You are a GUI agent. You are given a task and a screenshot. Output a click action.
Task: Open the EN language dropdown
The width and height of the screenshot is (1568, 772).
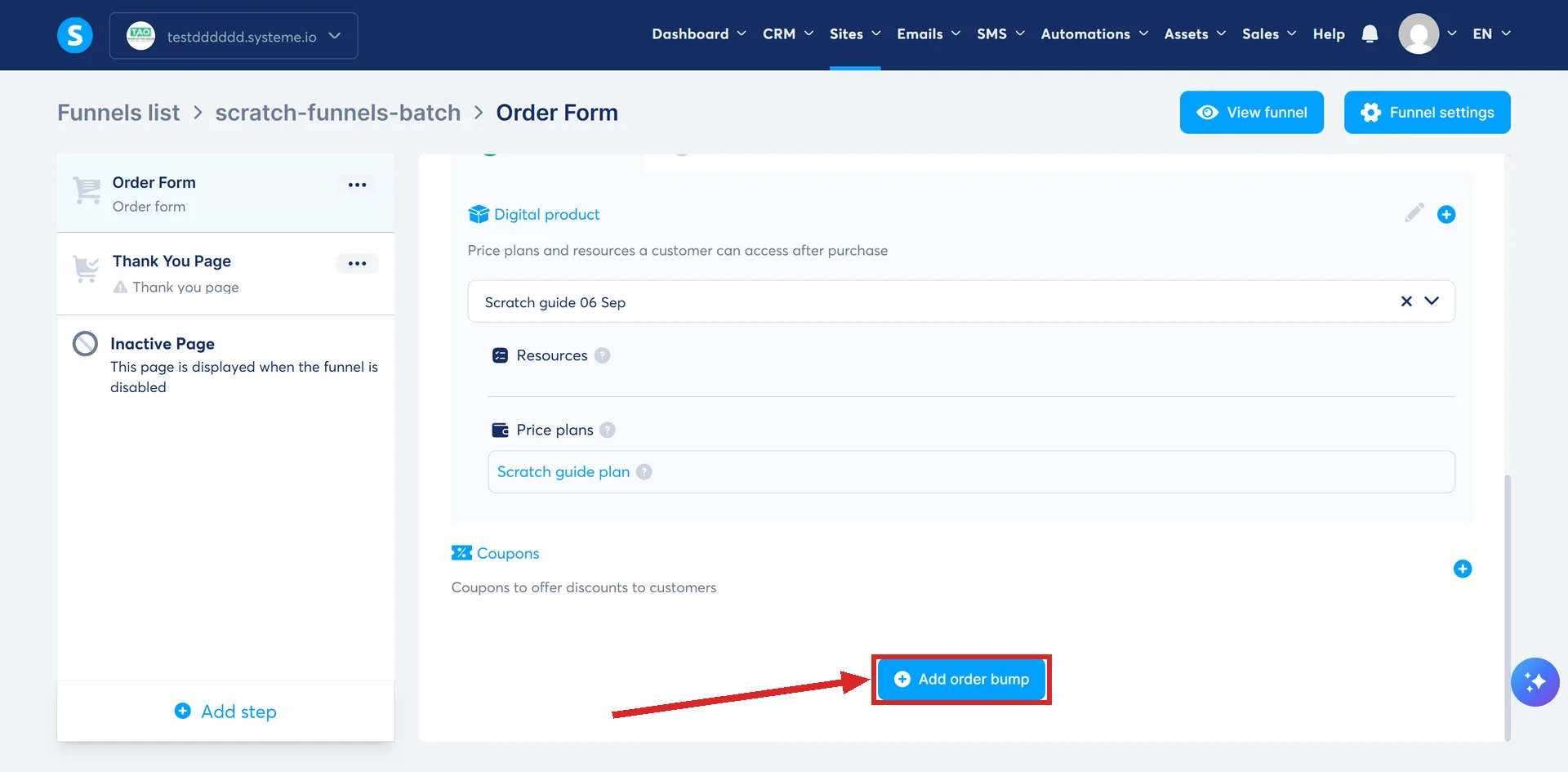point(1491,34)
